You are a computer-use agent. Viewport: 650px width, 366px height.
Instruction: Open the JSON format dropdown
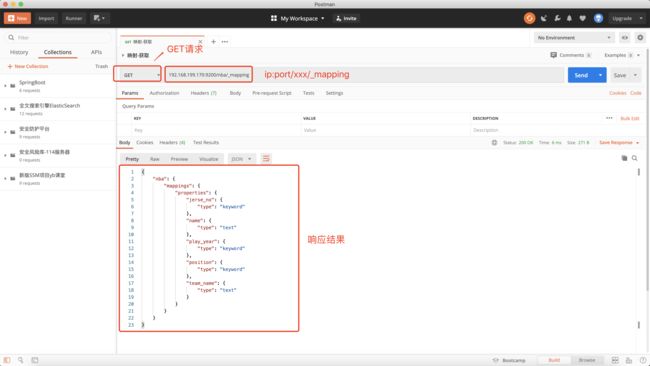click(242, 159)
